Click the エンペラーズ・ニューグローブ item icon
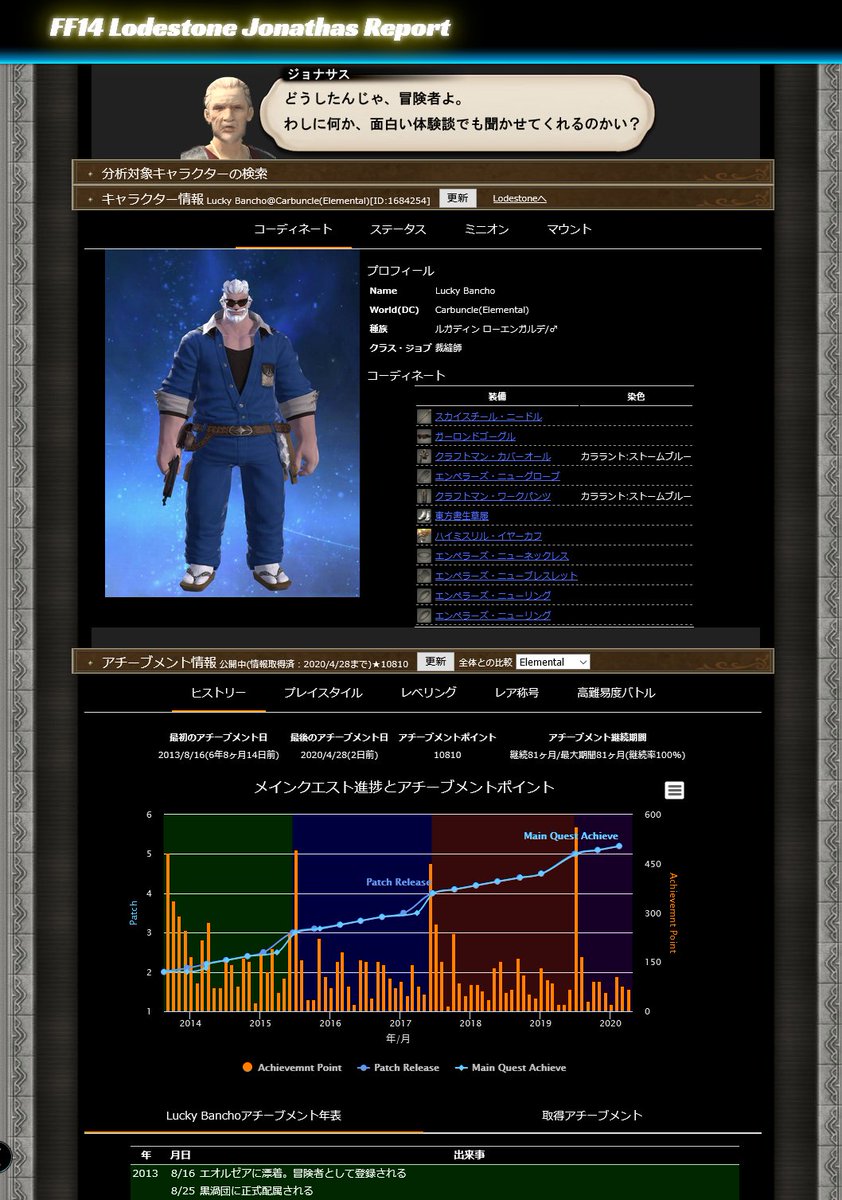Screen dimensions: 842x1200 pos(424,476)
